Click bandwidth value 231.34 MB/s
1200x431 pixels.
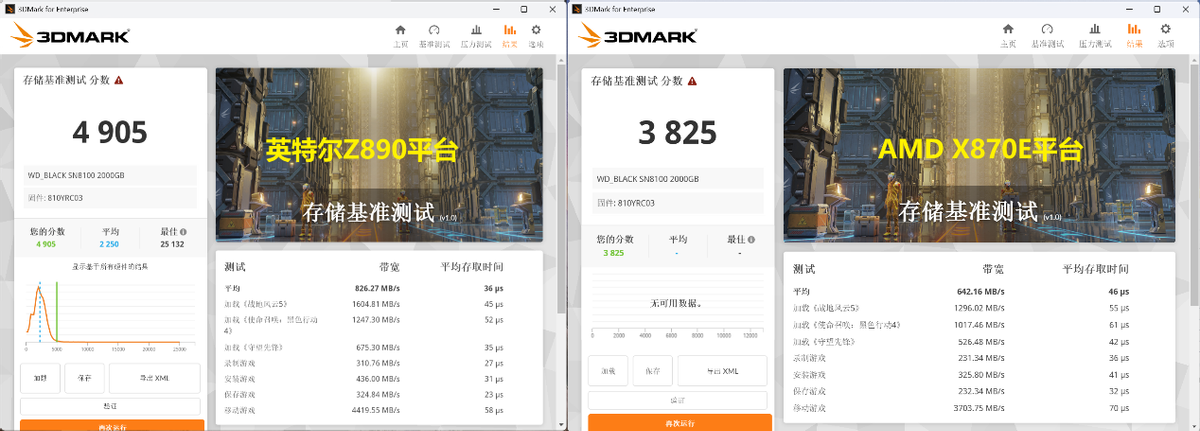click(982, 358)
